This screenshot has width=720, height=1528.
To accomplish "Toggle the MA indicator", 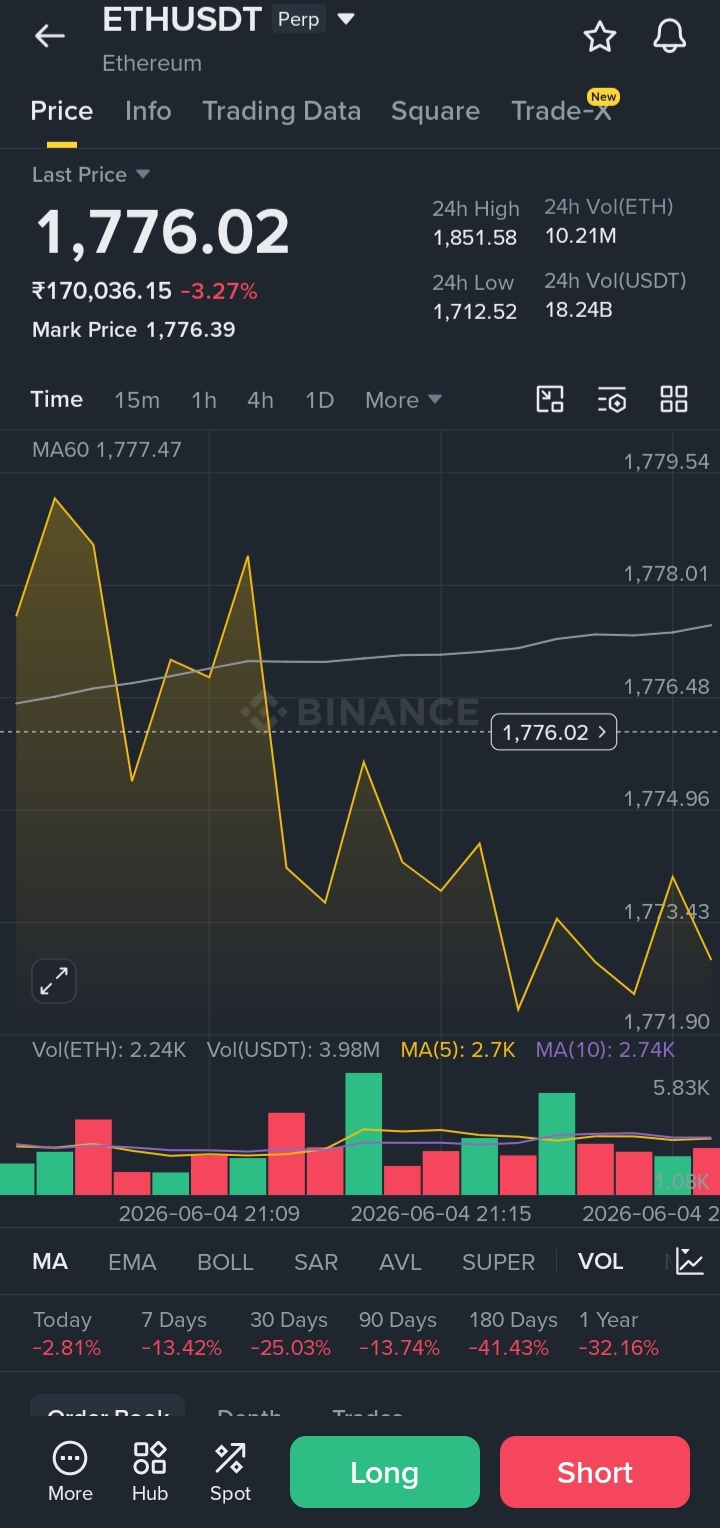I will 50,1261.
